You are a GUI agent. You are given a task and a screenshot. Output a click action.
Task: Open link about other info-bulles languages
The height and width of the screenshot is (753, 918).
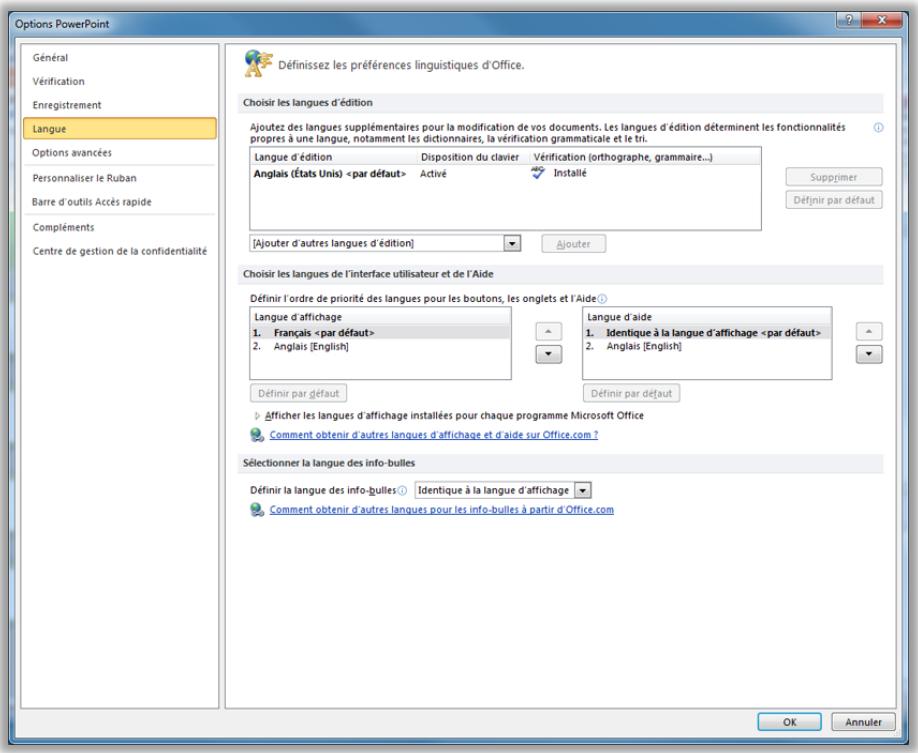[441, 510]
